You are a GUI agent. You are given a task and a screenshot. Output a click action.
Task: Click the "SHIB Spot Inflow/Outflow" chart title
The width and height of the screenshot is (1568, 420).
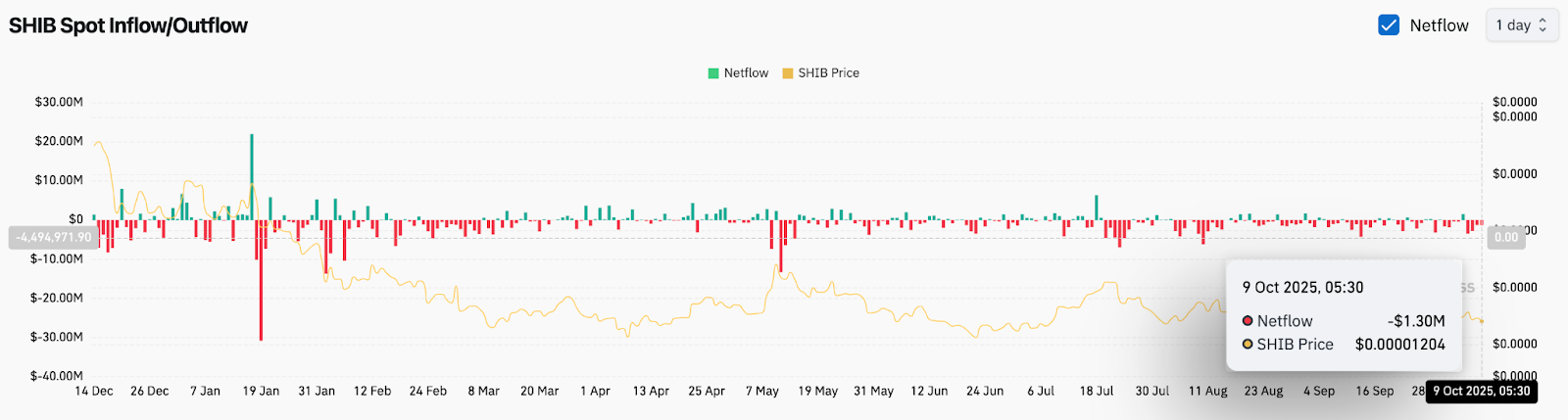click(128, 25)
